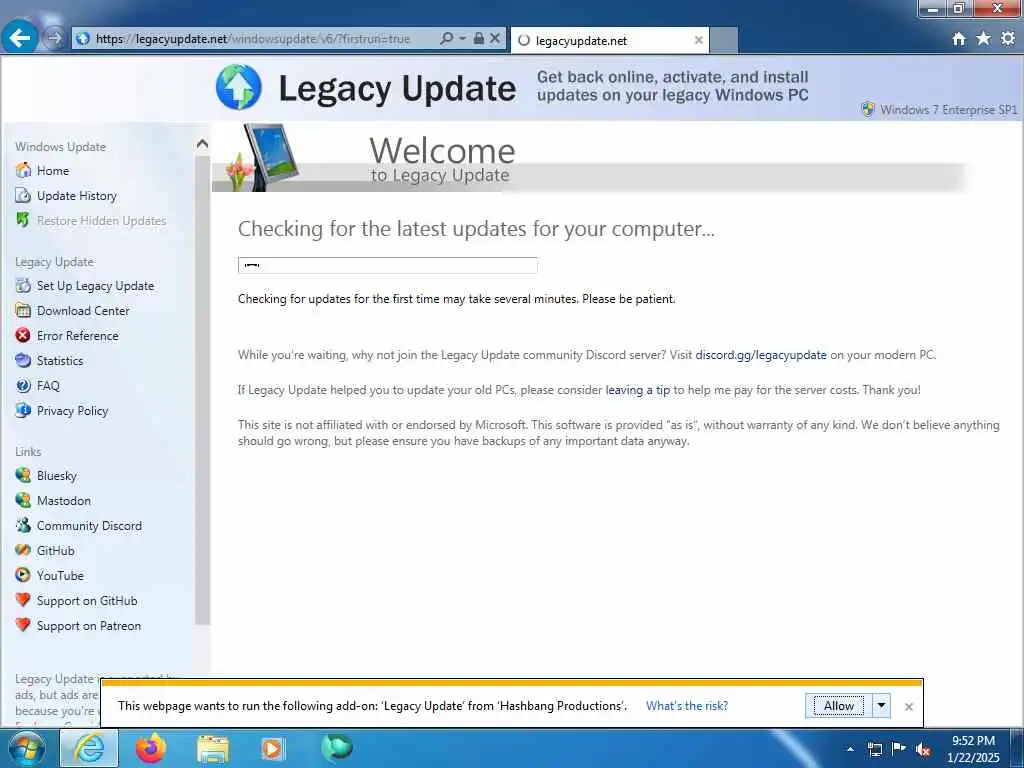Click the Community Discord icon
Screen dimensions: 1024x768
coord(23,525)
